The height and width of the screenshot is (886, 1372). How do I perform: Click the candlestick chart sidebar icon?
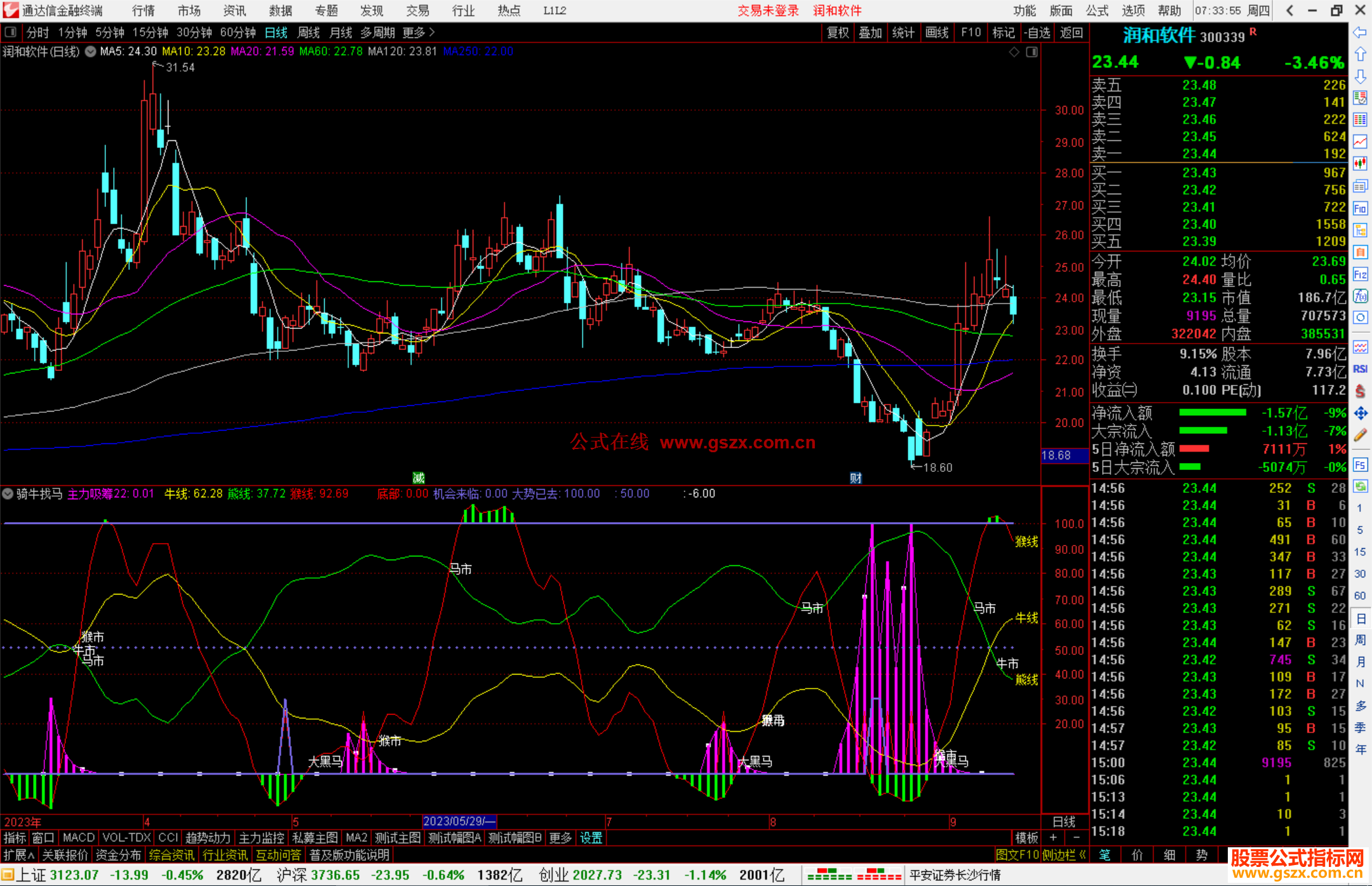pyautogui.click(x=1360, y=164)
